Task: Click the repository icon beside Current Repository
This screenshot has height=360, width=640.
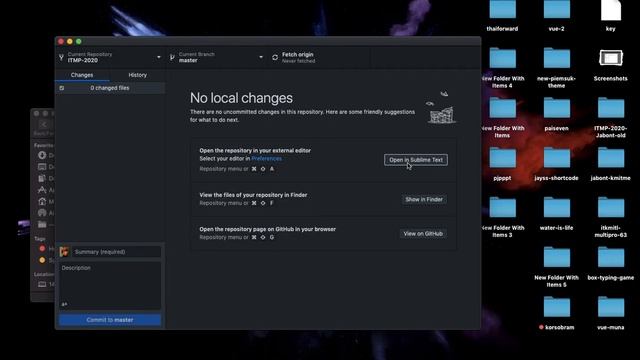Action: tap(61, 58)
